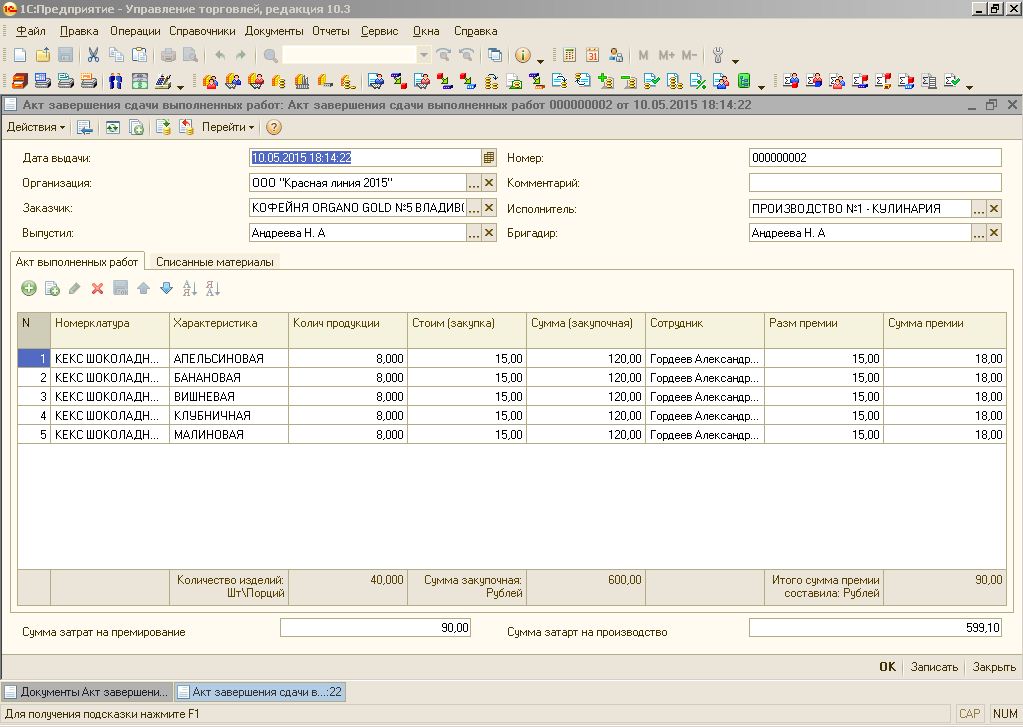Move row up with arrow icon
The height and width of the screenshot is (727, 1023).
(x=144, y=288)
